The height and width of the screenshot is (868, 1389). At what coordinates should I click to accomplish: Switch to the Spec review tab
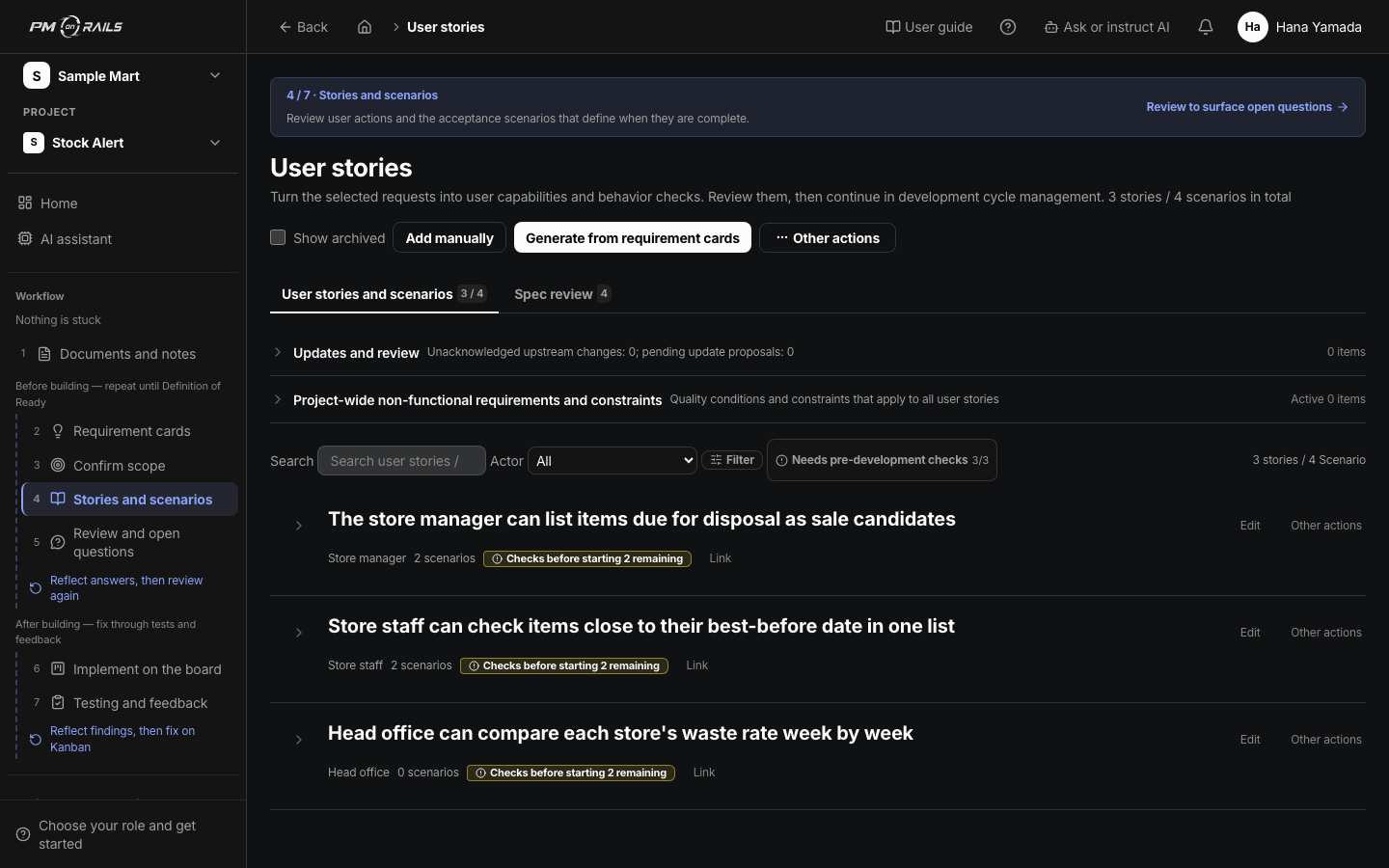562,294
